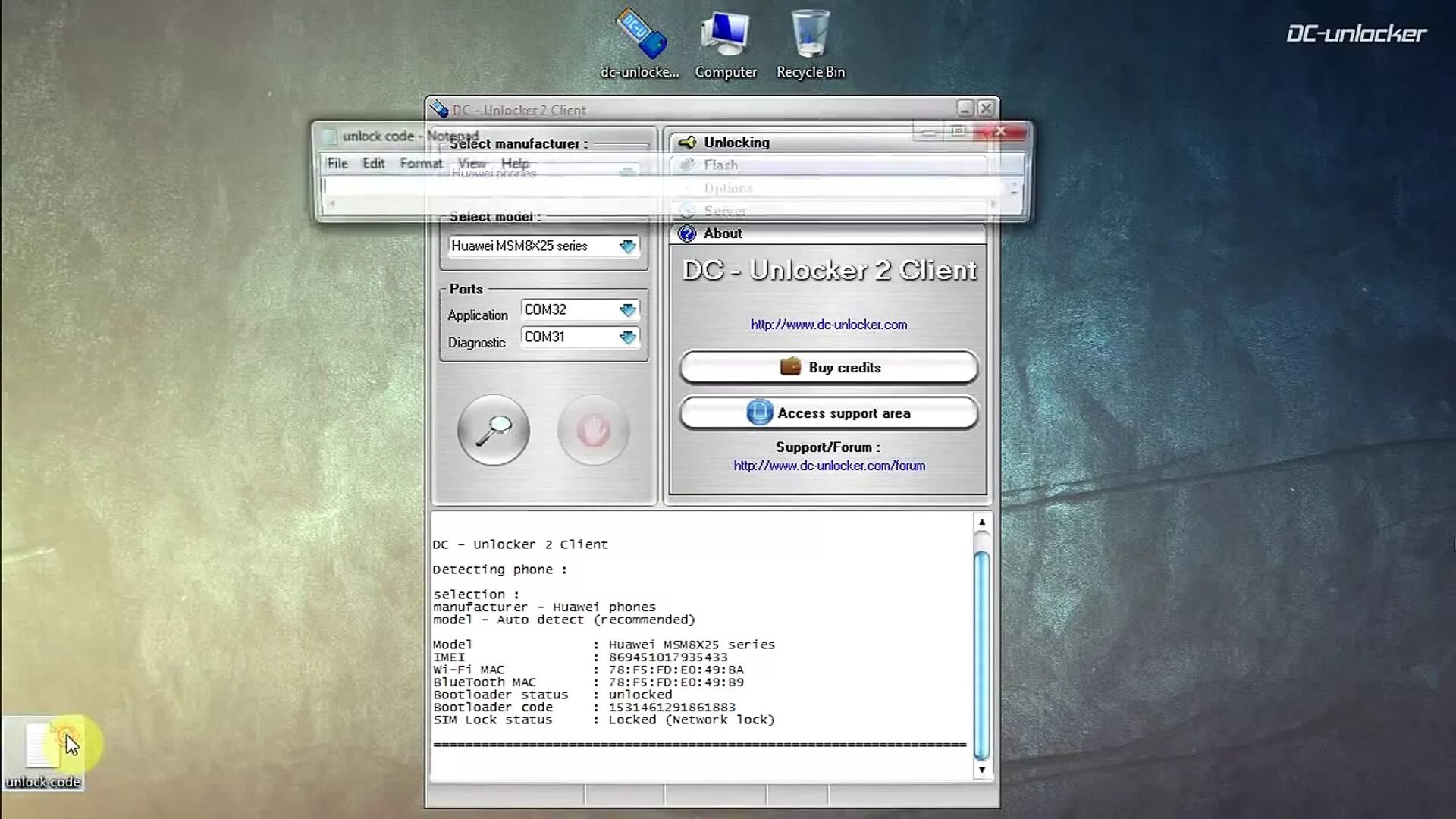
Task: Open the dc-unlocker.com/forum support link
Action: pos(829,465)
